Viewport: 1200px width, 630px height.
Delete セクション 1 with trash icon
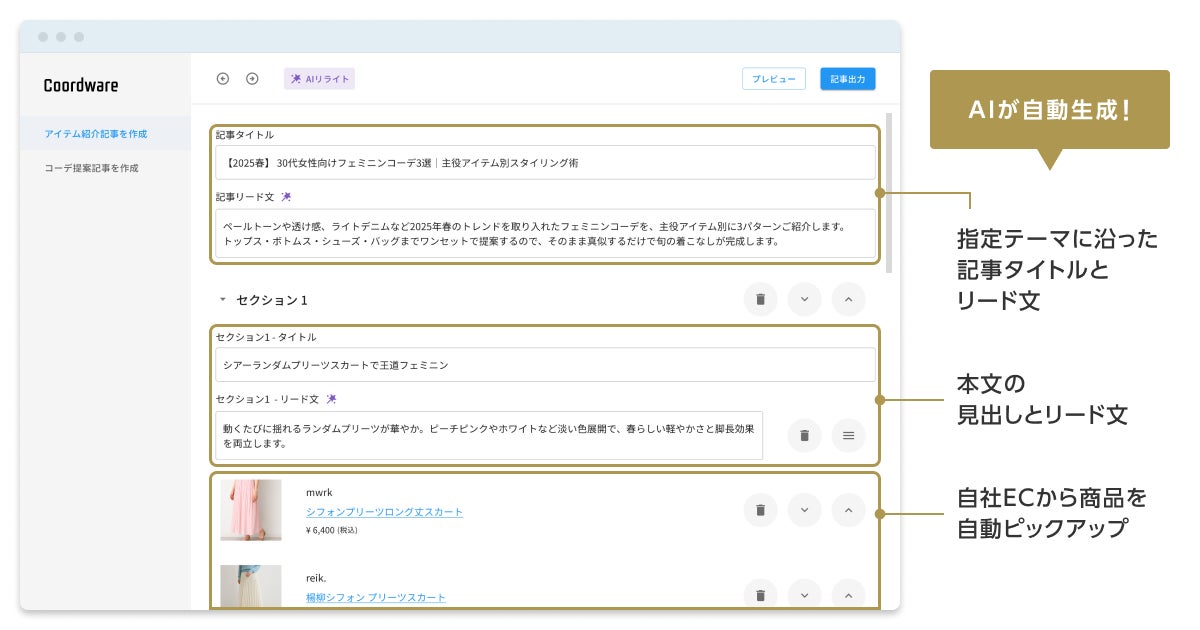pyautogui.click(x=760, y=299)
